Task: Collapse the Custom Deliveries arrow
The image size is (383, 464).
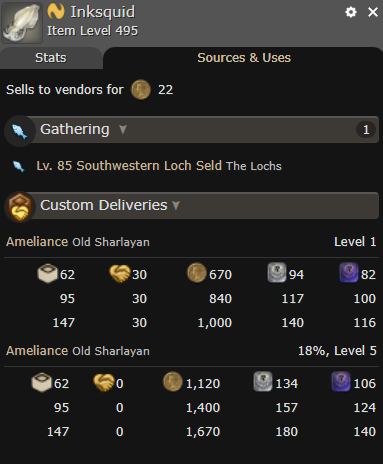Action: pyautogui.click(x=176, y=205)
